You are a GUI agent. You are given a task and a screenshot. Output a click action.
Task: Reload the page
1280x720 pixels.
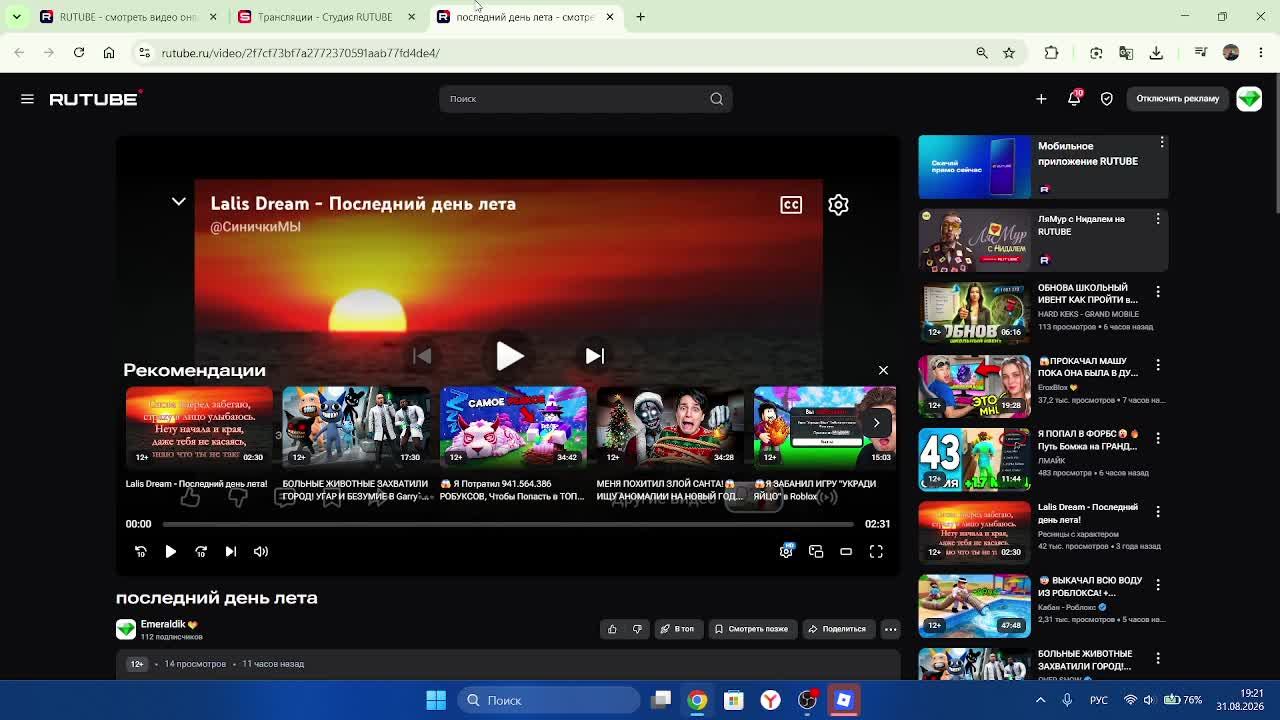pos(79,52)
